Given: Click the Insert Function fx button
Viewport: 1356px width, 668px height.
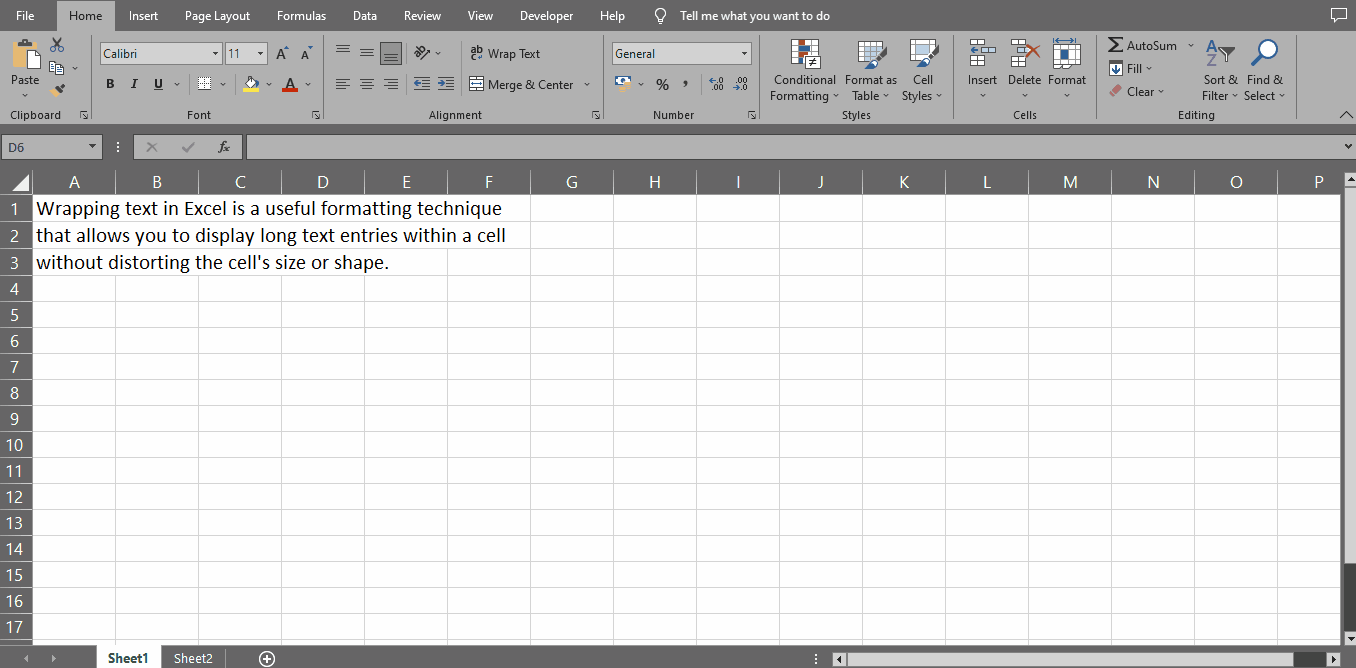Looking at the screenshot, I should (222, 146).
